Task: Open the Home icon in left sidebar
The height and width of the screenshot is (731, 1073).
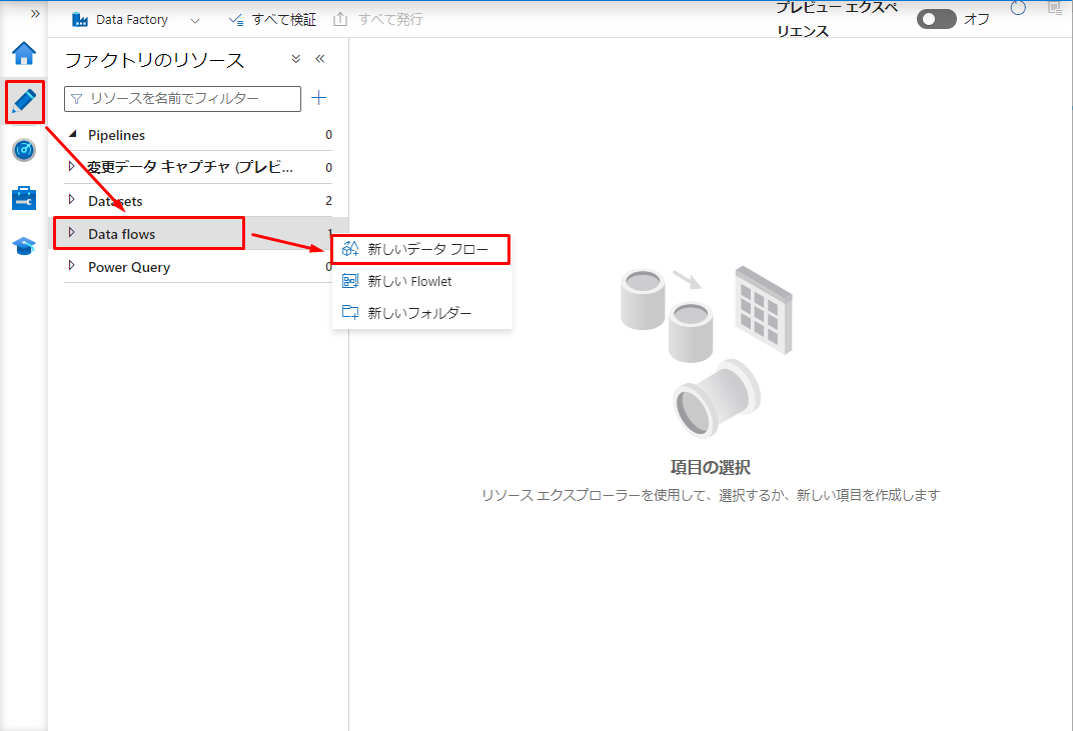Action: (x=24, y=53)
